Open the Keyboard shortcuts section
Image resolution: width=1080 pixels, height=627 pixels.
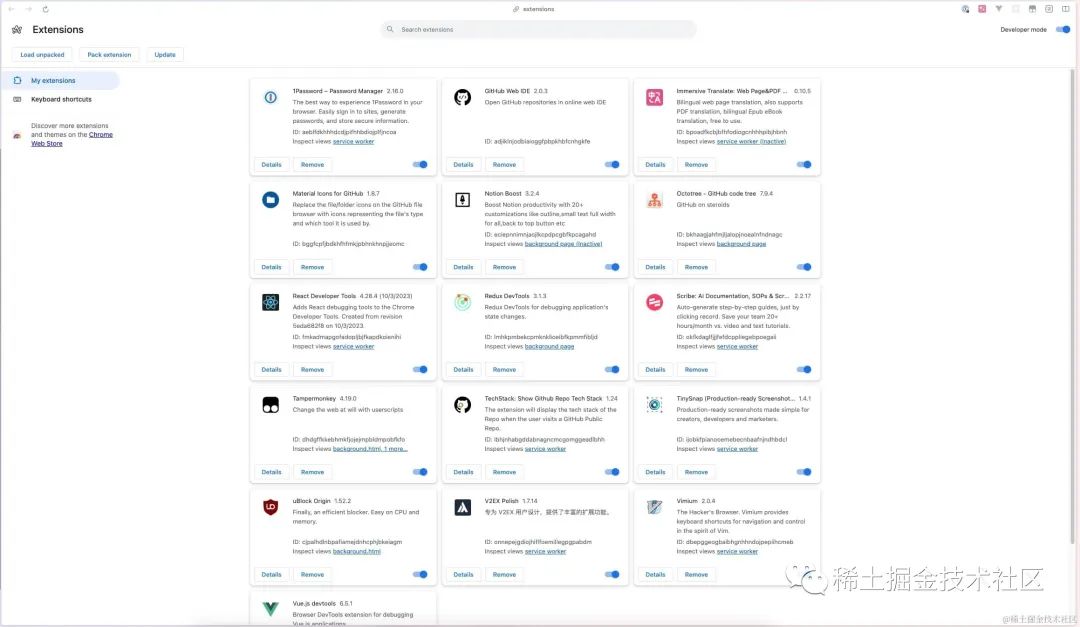(x=61, y=99)
